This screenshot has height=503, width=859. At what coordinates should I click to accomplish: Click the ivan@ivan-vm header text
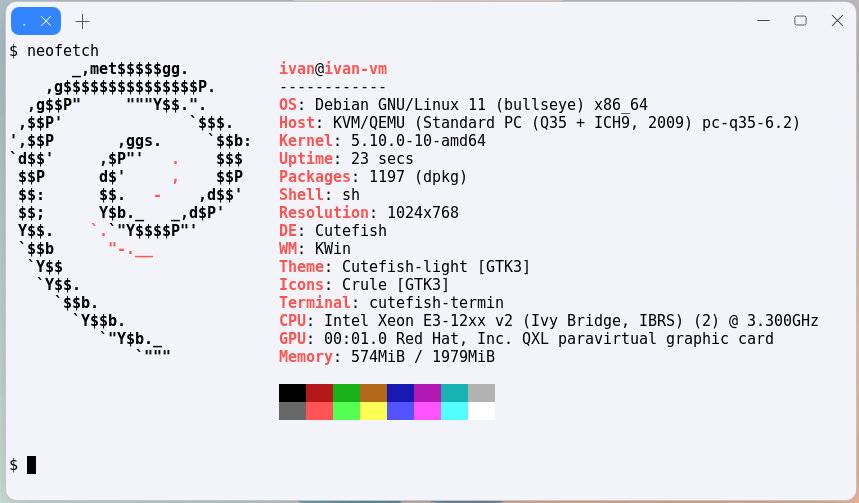333,69
